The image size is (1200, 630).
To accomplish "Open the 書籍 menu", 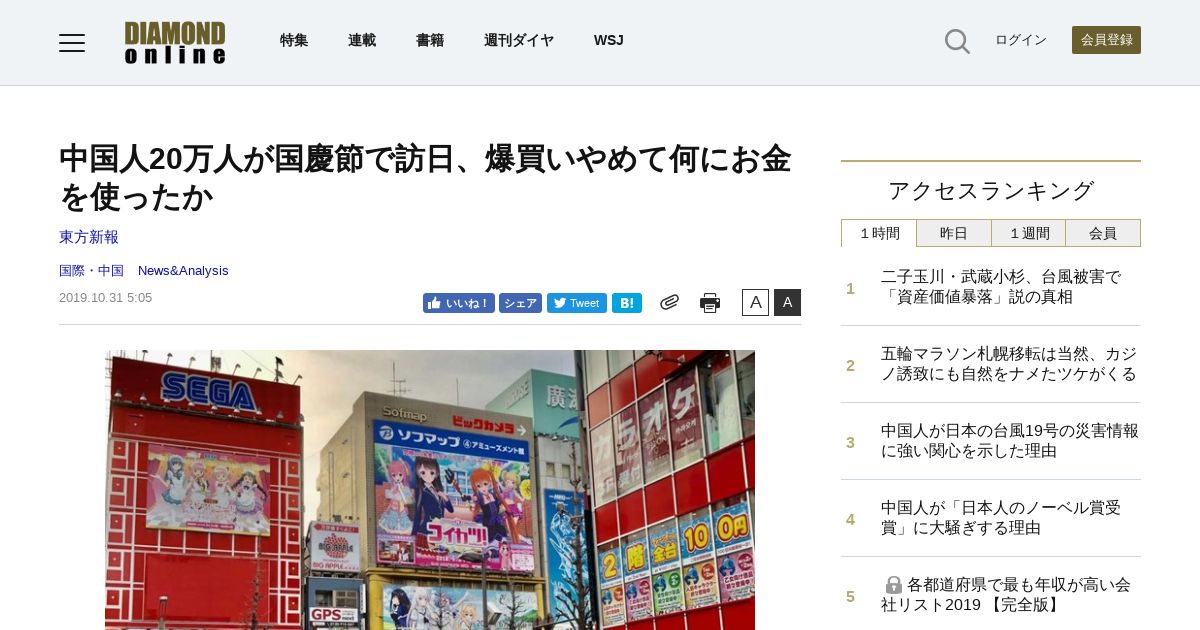I will pos(430,40).
